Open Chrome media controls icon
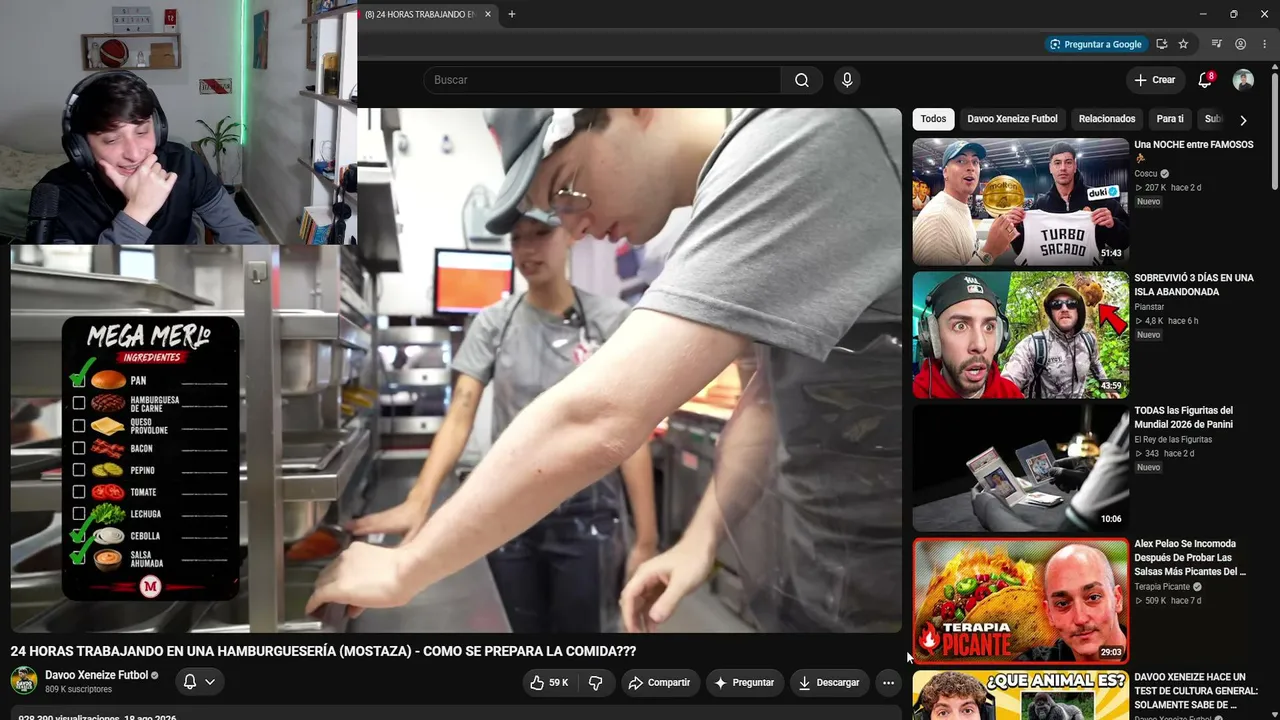1280x720 pixels. click(x=1216, y=44)
